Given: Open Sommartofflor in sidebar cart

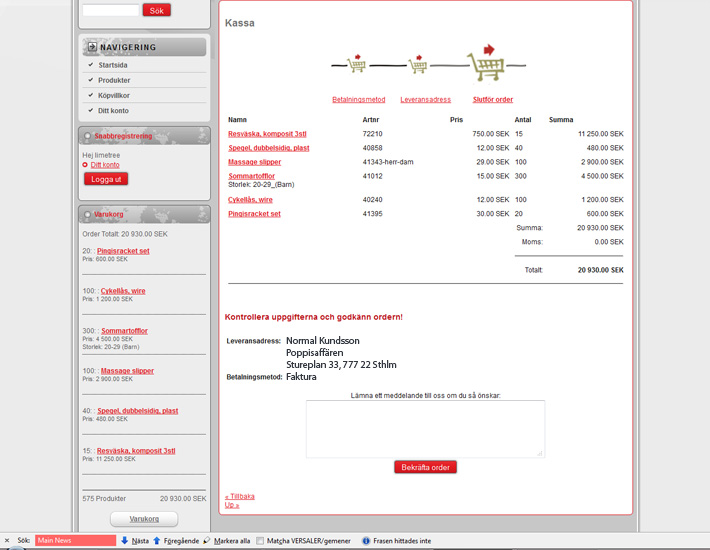Looking at the screenshot, I should tap(125, 331).
